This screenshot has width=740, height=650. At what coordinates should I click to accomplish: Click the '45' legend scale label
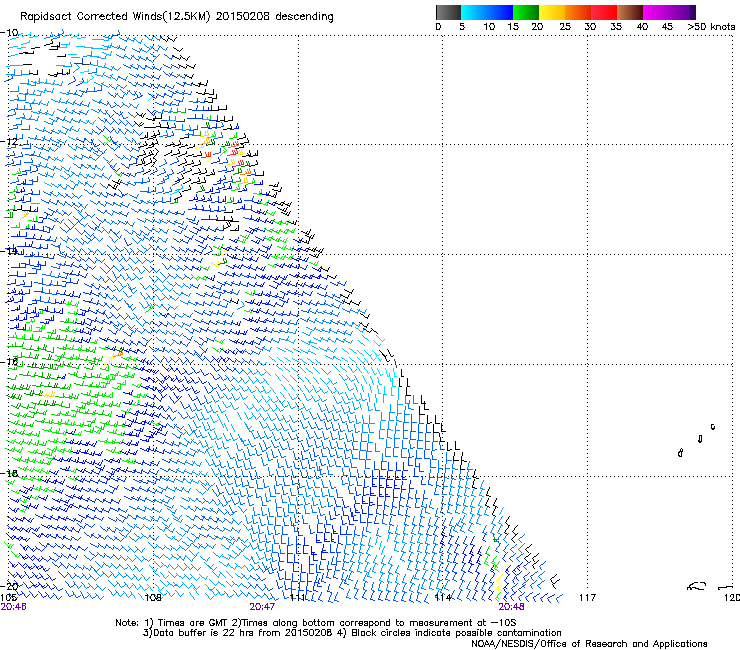667,27
